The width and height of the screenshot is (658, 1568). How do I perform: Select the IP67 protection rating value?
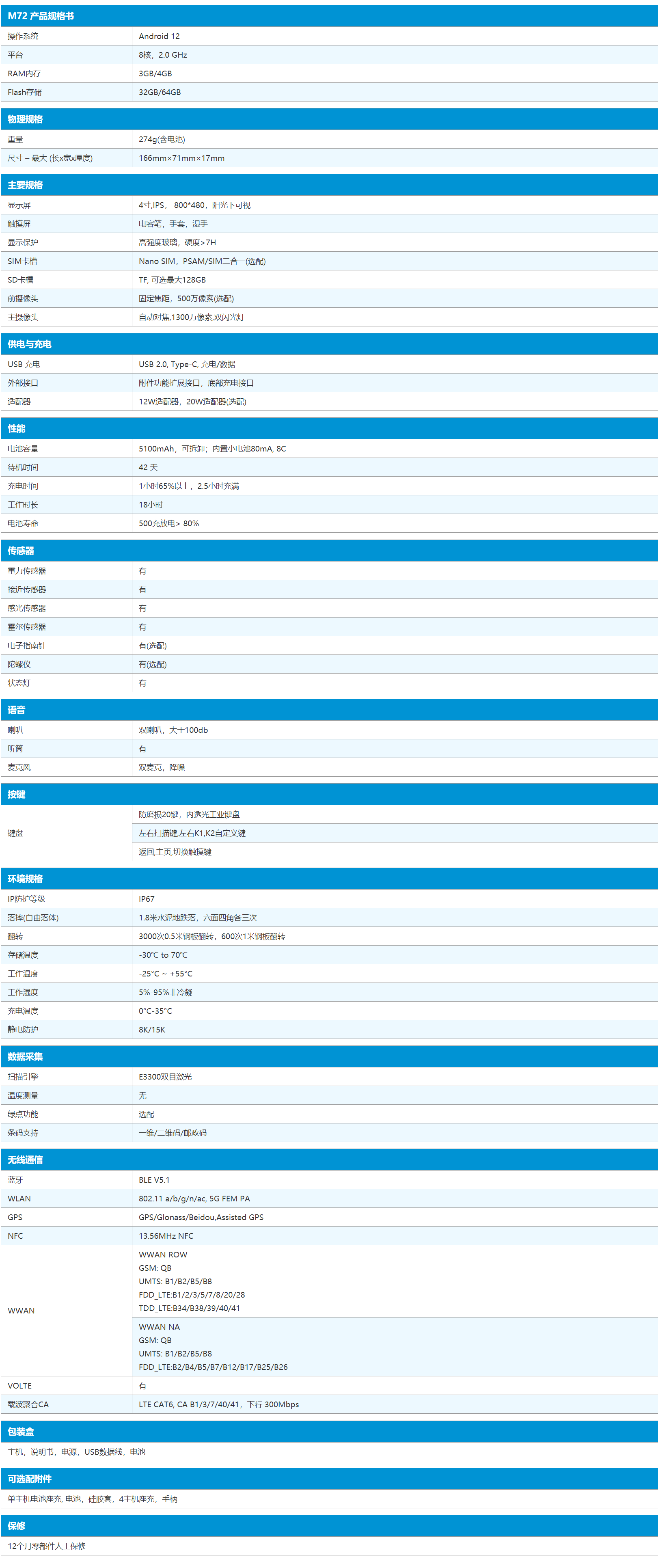click(147, 899)
